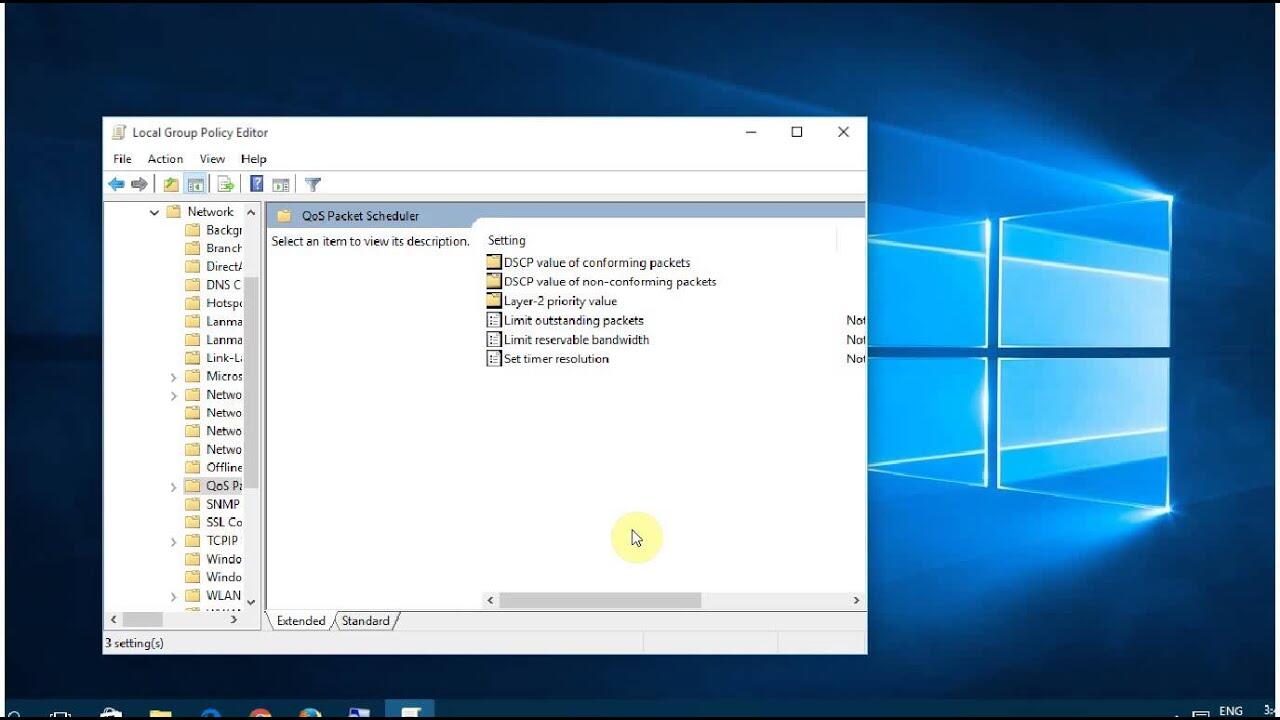
Task: Select the Set timer resolution setting
Action: pos(556,359)
